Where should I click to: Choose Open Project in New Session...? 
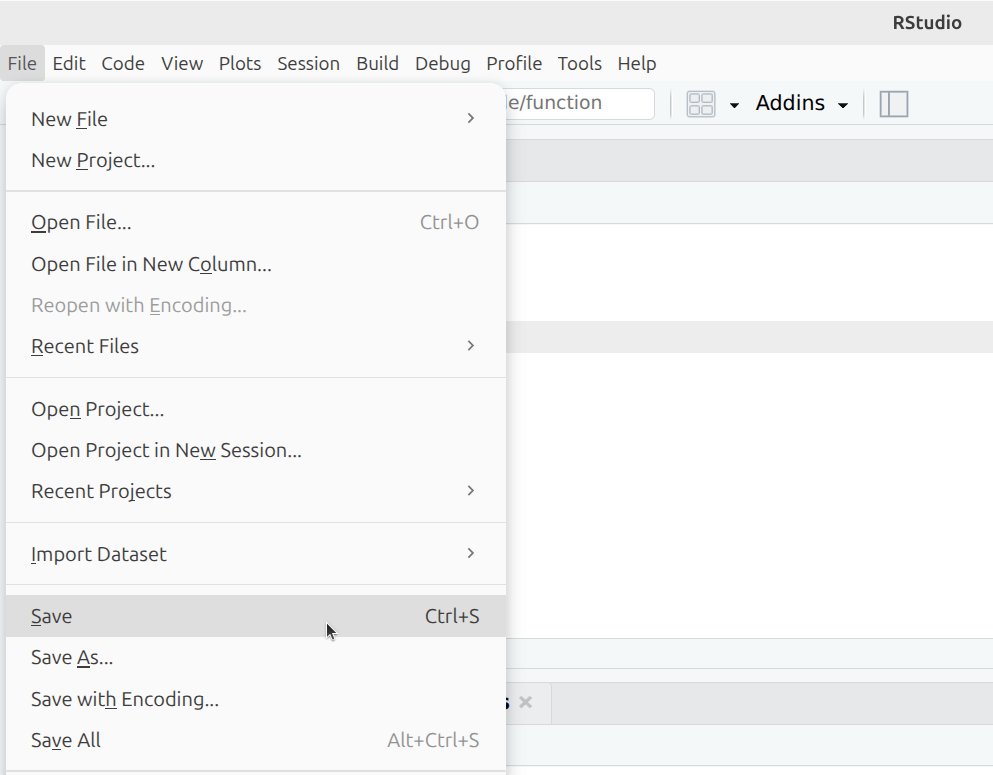pyautogui.click(x=256, y=450)
